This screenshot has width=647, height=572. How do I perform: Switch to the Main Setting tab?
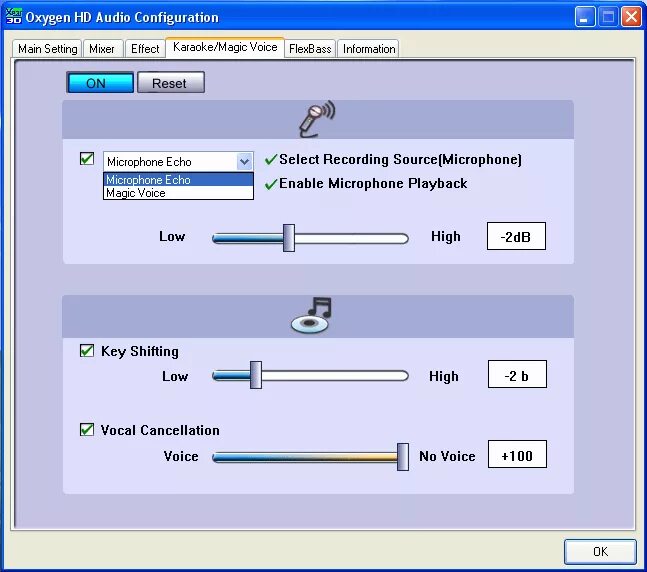tap(47, 49)
